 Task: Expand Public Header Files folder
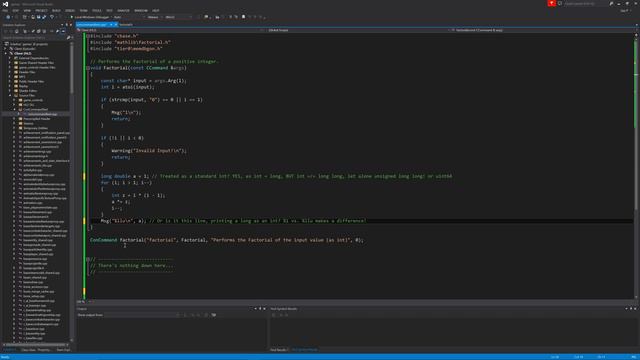[x=10, y=81]
